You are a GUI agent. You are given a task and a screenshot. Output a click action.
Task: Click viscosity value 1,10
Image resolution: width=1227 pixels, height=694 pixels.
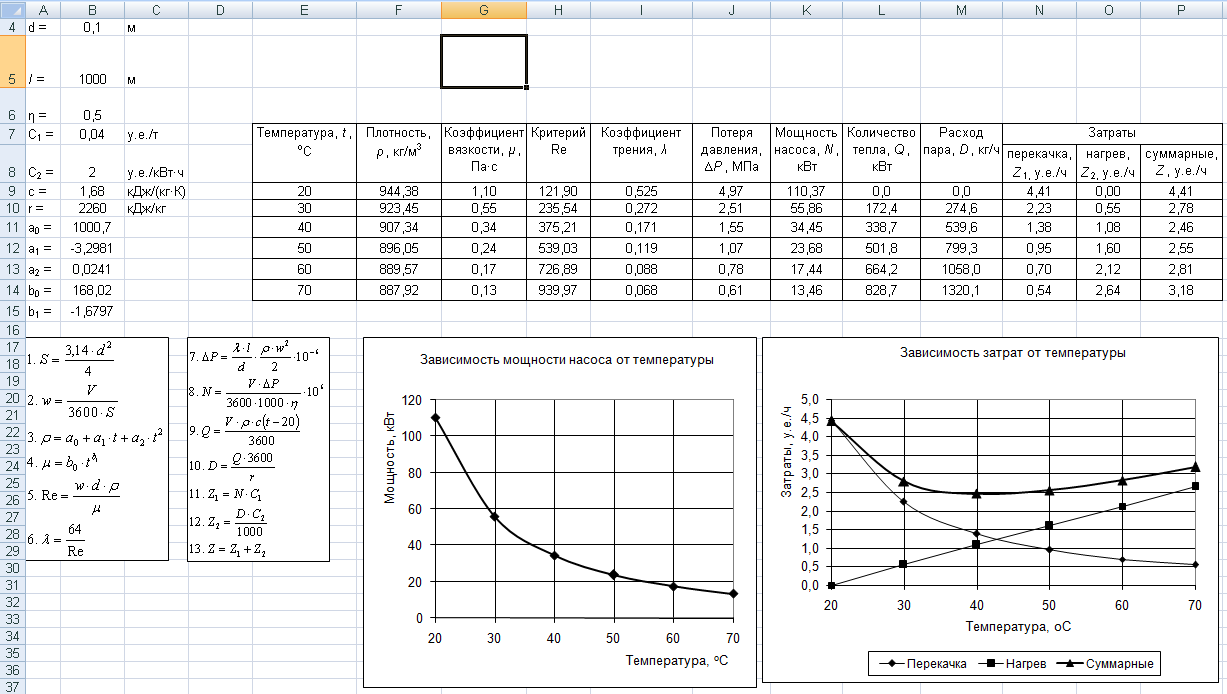coord(483,190)
